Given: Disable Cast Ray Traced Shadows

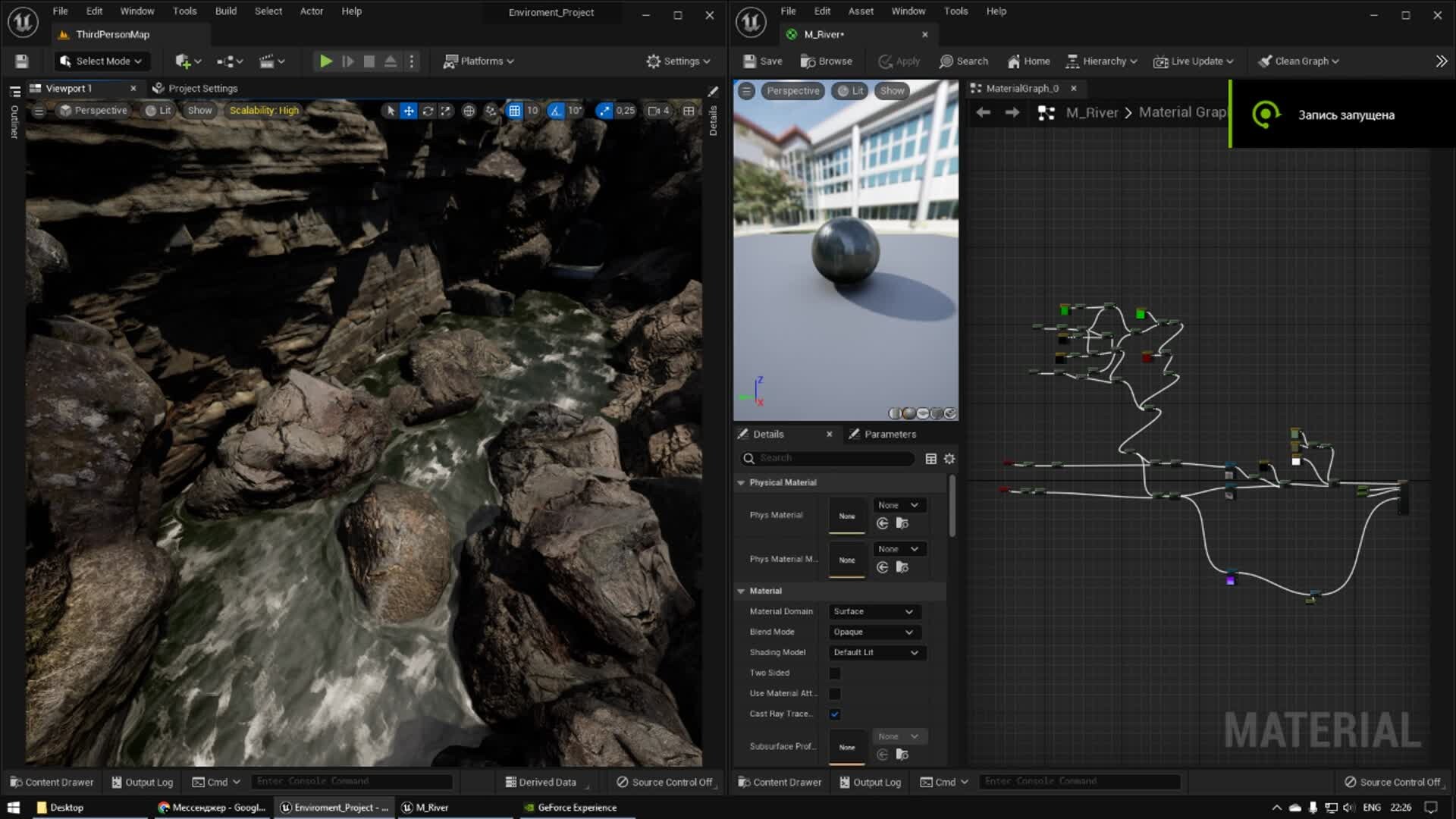Looking at the screenshot, I should coord(834,714).
